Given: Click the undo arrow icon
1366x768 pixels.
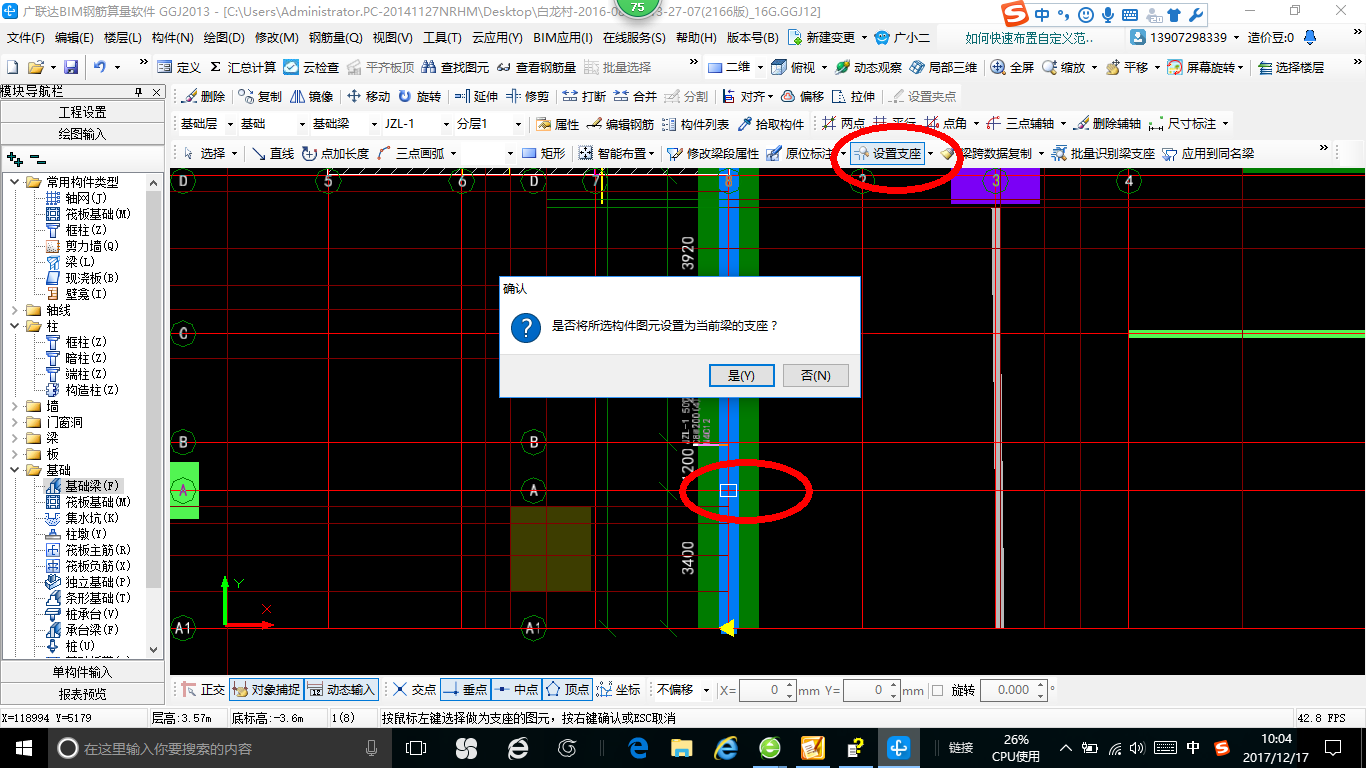Looking at the screenshot, I should (100, 67).
